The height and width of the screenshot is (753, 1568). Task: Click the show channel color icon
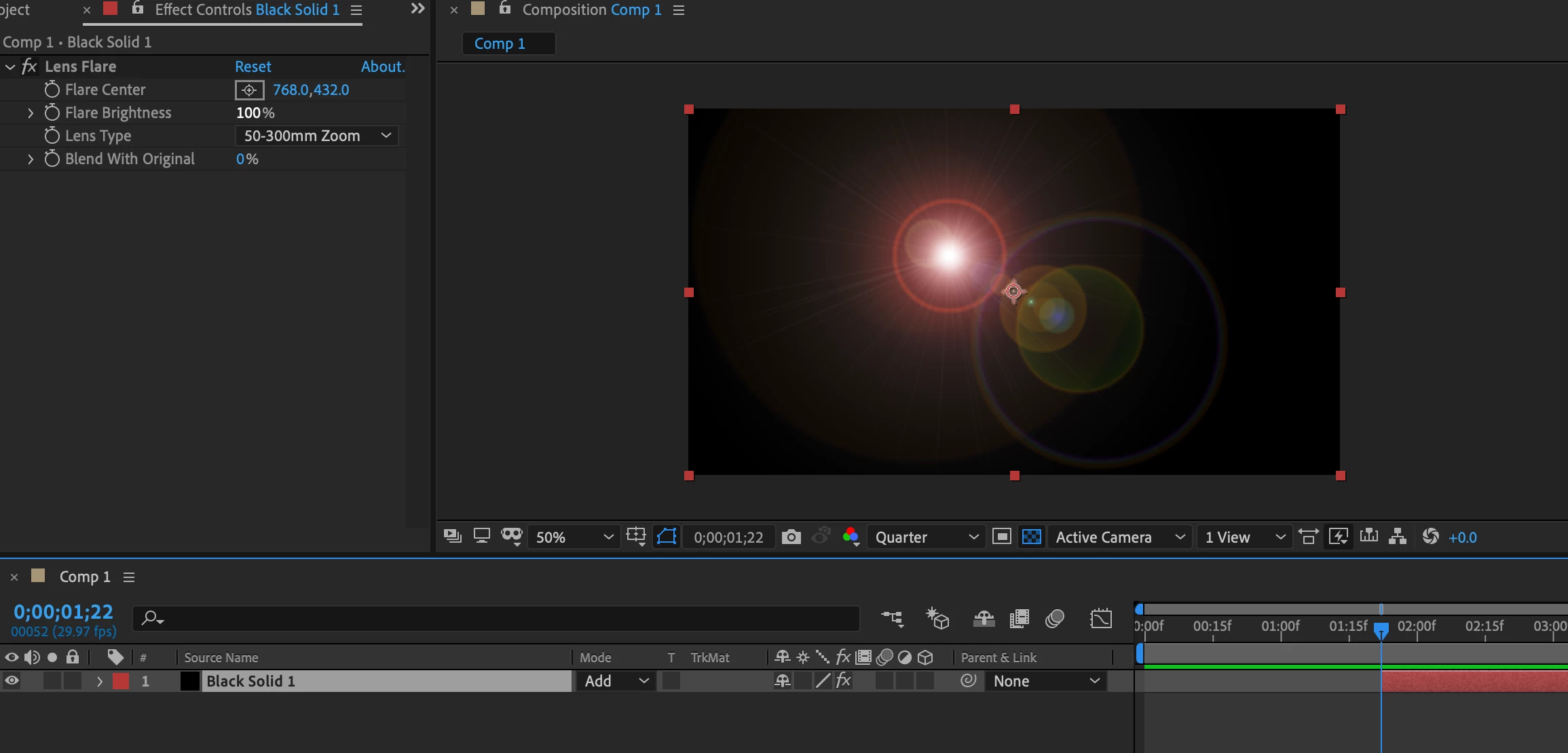pyautogui.click(x=850, y=537)
